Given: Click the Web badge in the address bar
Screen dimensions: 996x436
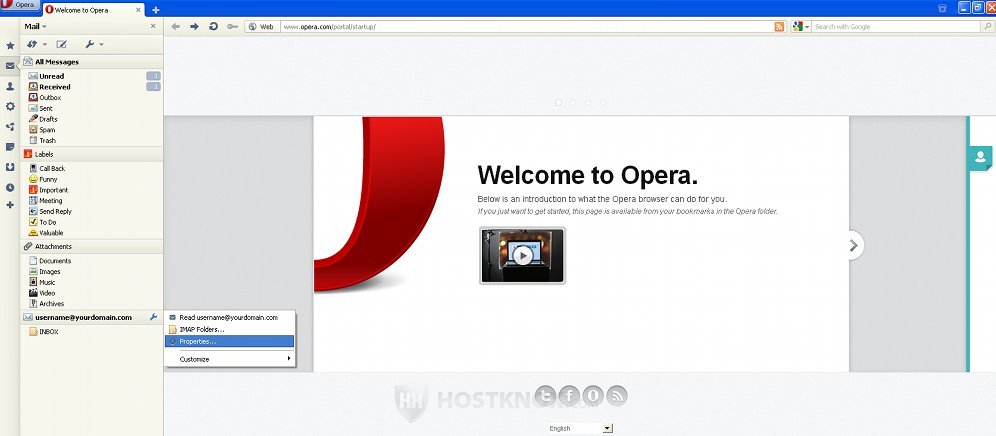Looking at the screenshot, I should coord(262,27).
